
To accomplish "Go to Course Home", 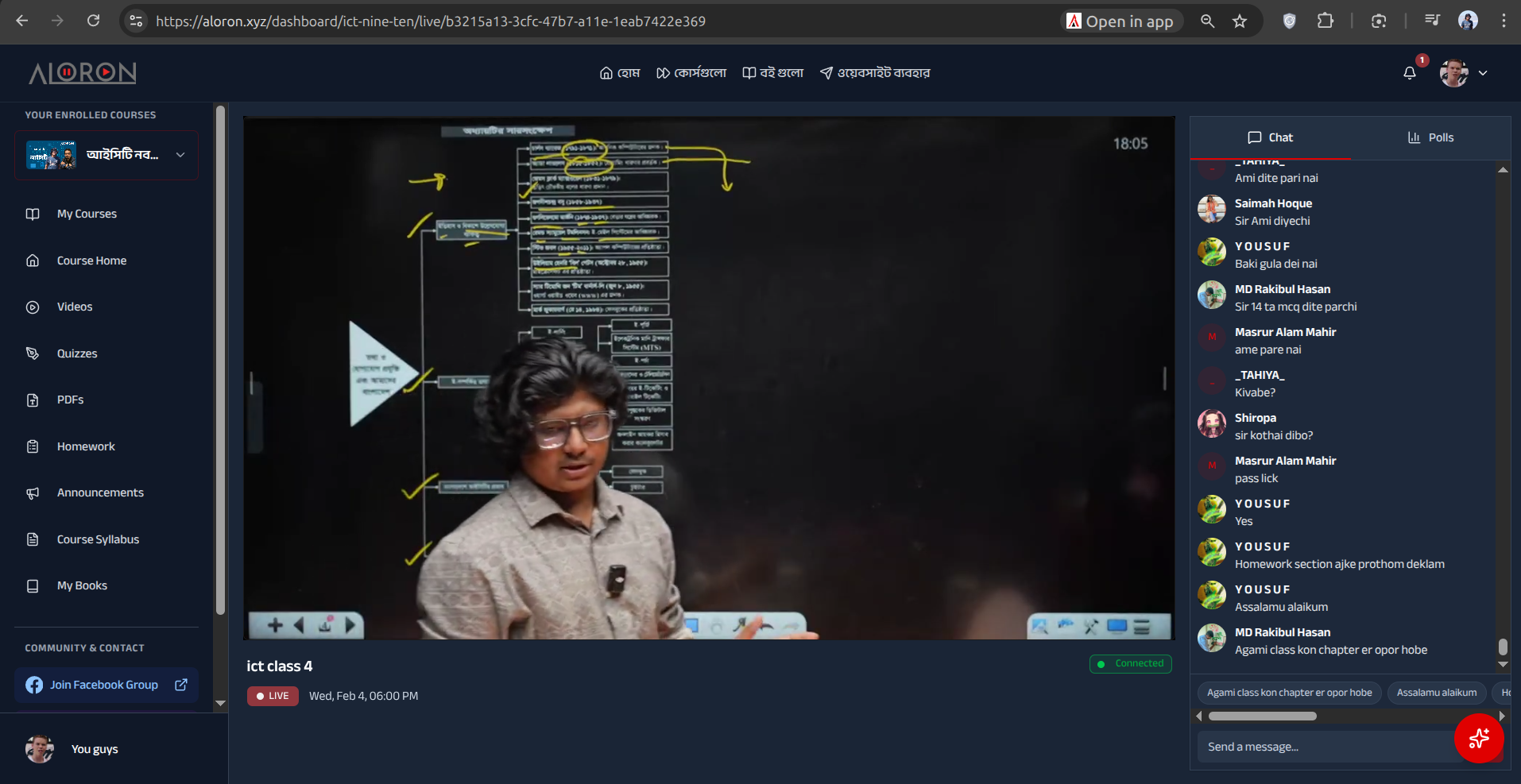I will [91, 261].
